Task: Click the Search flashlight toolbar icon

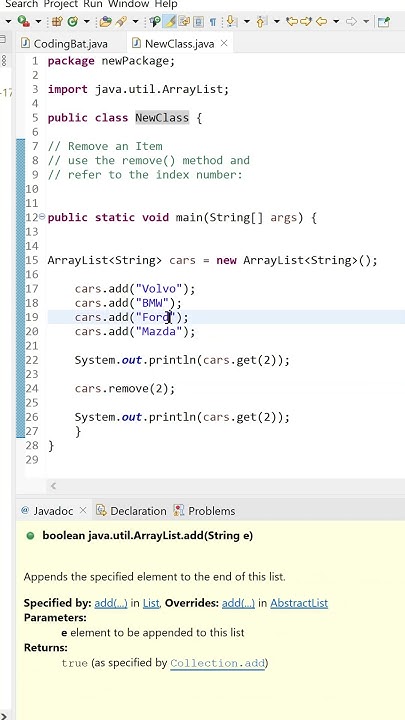Action: tap(122, 21)
